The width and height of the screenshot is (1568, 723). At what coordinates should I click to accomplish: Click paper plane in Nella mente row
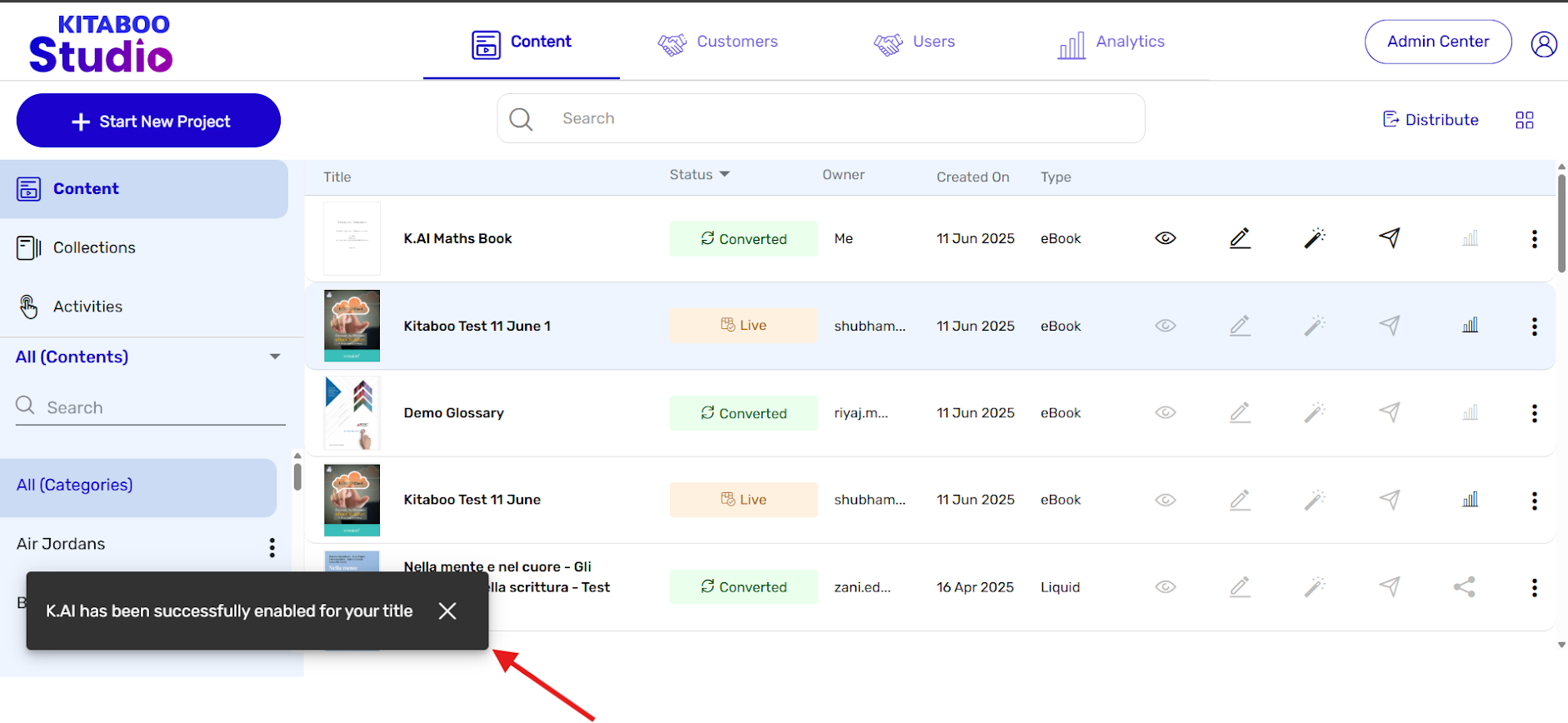pyautogui.click(x=1389, y=587)
